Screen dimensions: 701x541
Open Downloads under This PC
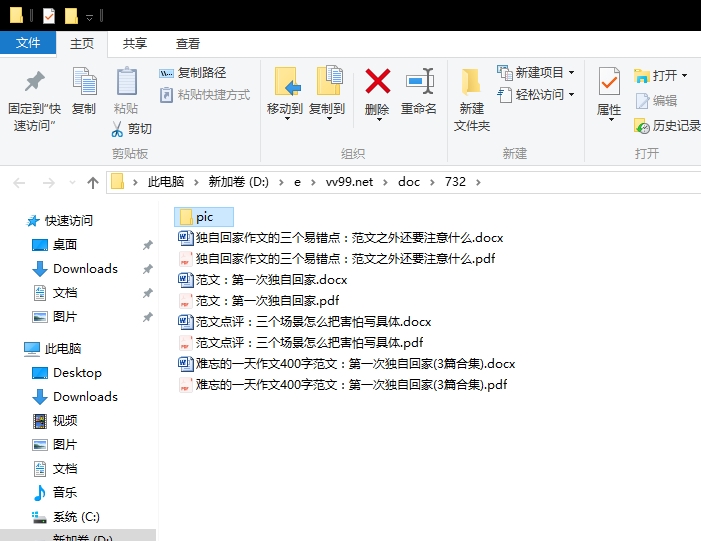pos(75,397)
